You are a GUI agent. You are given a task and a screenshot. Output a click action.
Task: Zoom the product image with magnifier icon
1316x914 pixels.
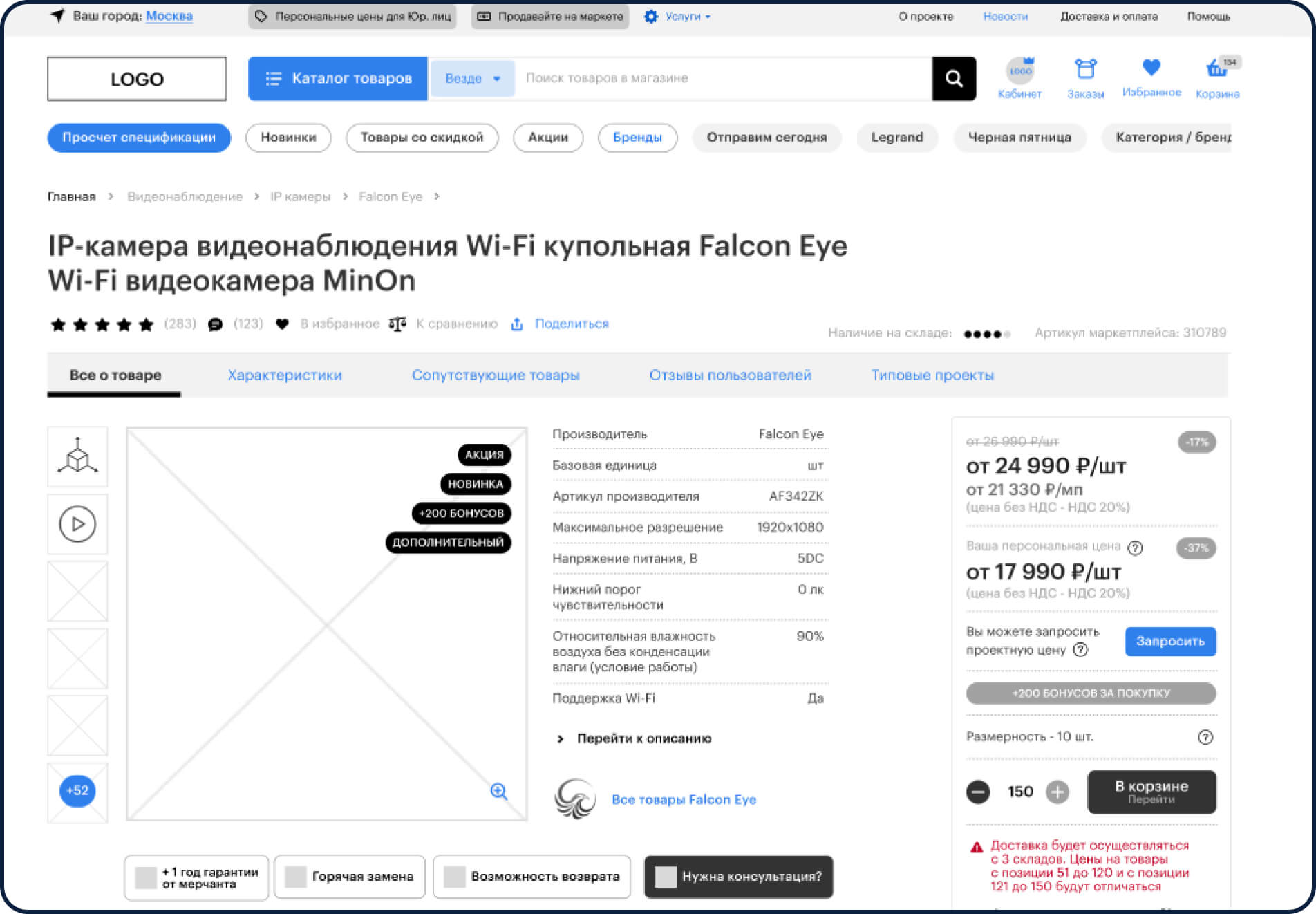498,792
